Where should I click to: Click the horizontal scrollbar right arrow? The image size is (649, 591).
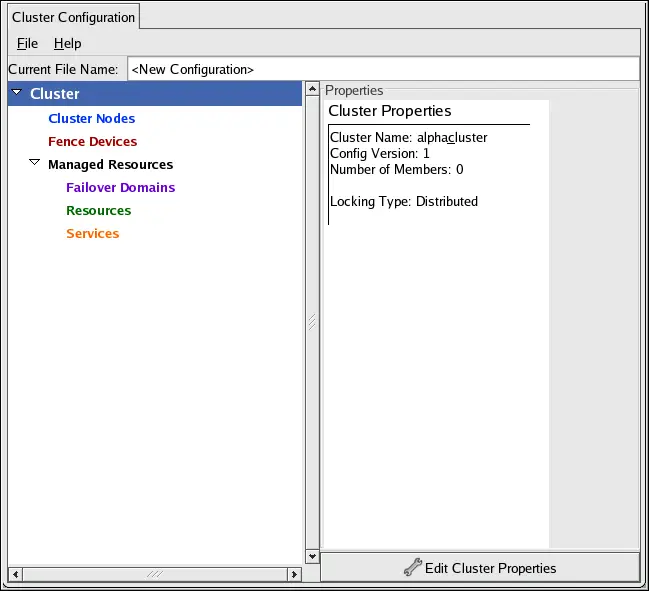tap(294, 574)
